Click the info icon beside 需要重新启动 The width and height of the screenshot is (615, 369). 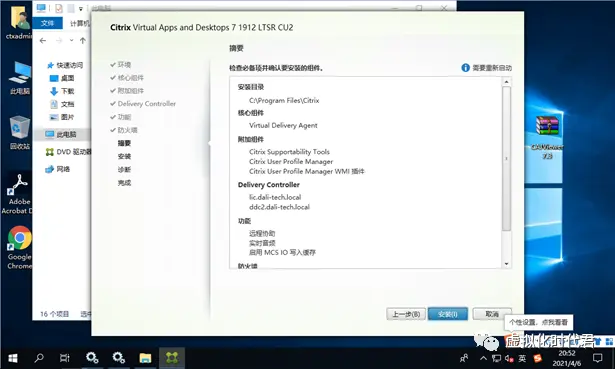[466, 68]
